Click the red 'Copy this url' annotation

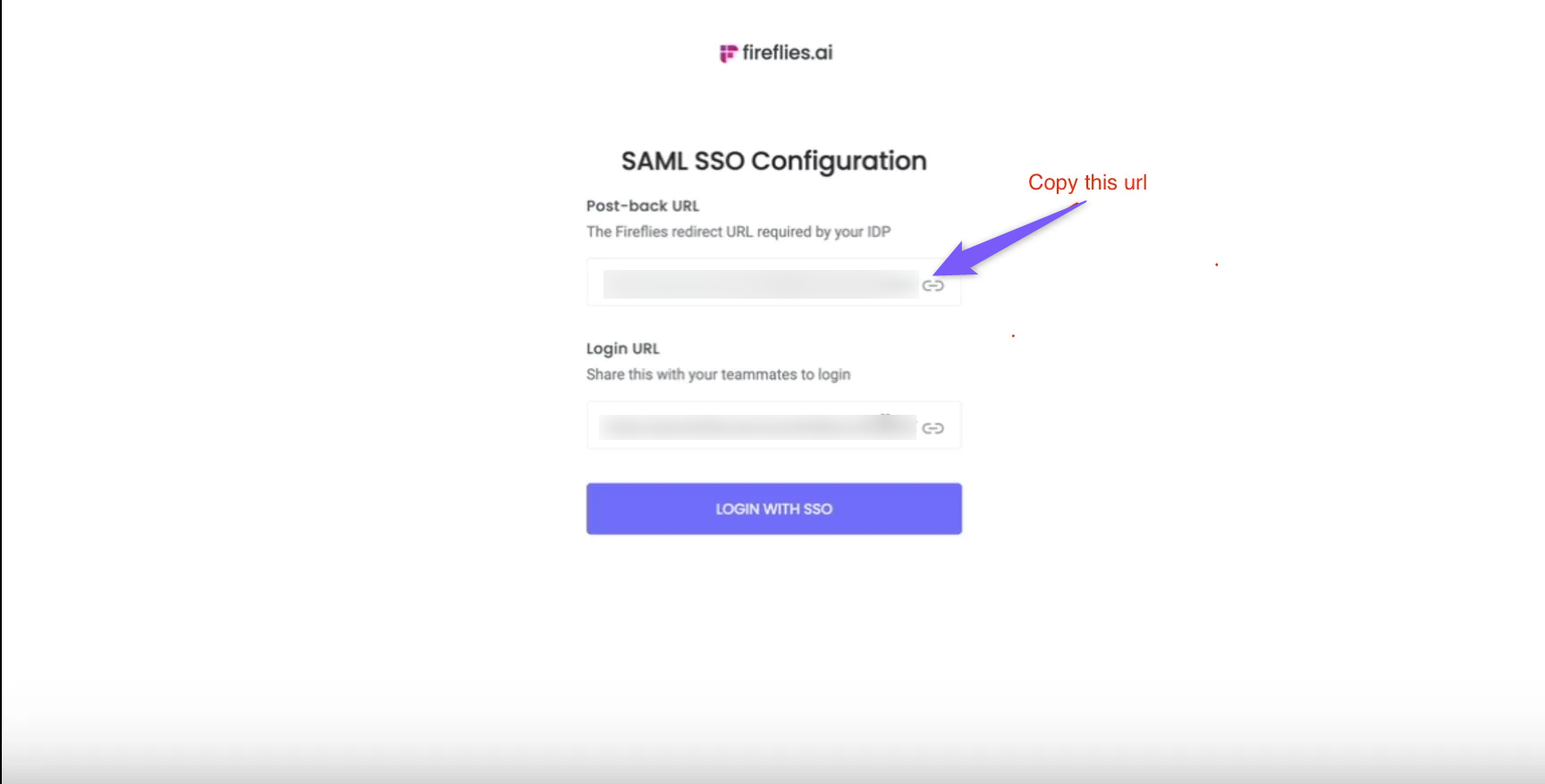1087,182
